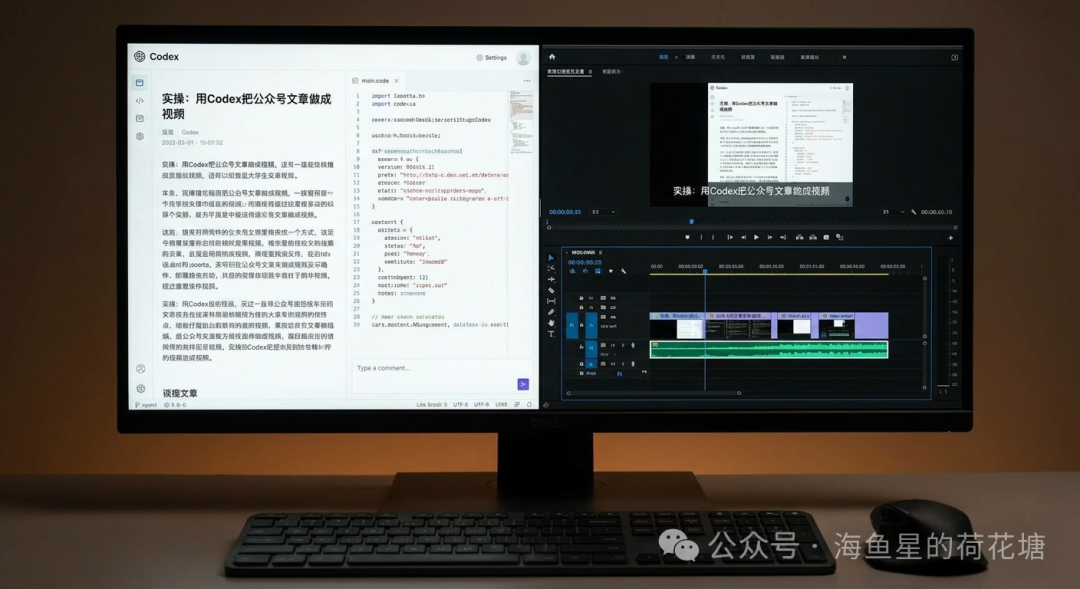Send the comment with the purple arrow button
Viewport: 1080px width, 589px height.
pos(523,384)
